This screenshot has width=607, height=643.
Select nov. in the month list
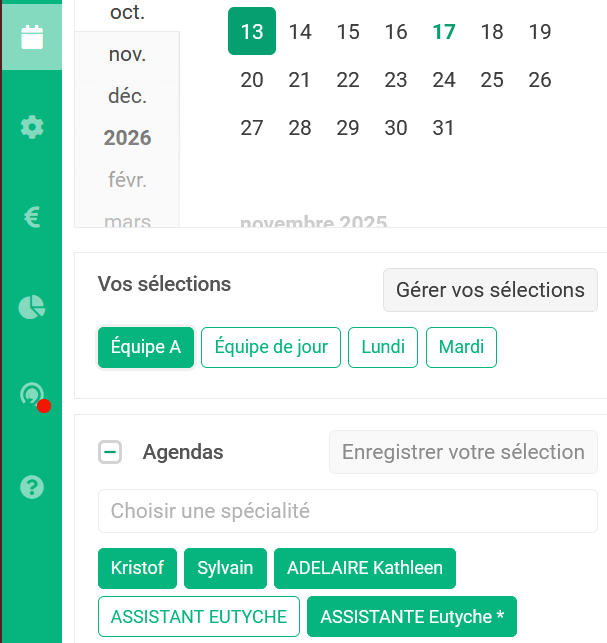pyautogui.click(x=127, y=54)
